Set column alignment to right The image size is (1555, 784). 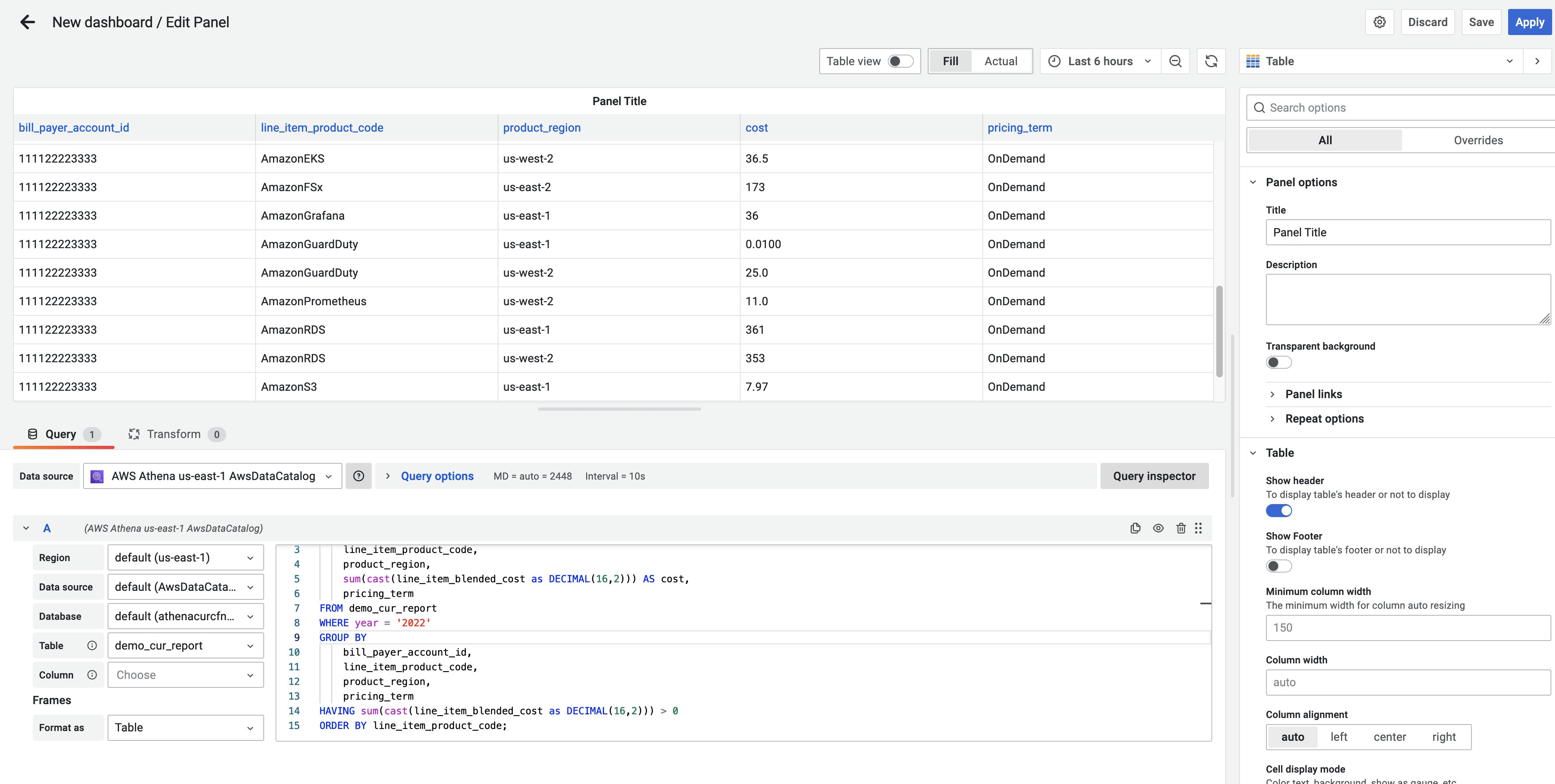(x=1444, y=736)
